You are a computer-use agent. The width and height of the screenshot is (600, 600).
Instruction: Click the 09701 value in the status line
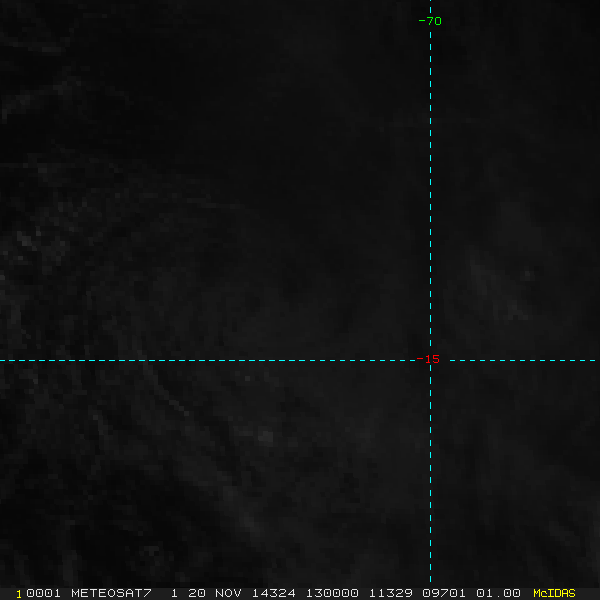pyautogui.click(x=444, y=593)
